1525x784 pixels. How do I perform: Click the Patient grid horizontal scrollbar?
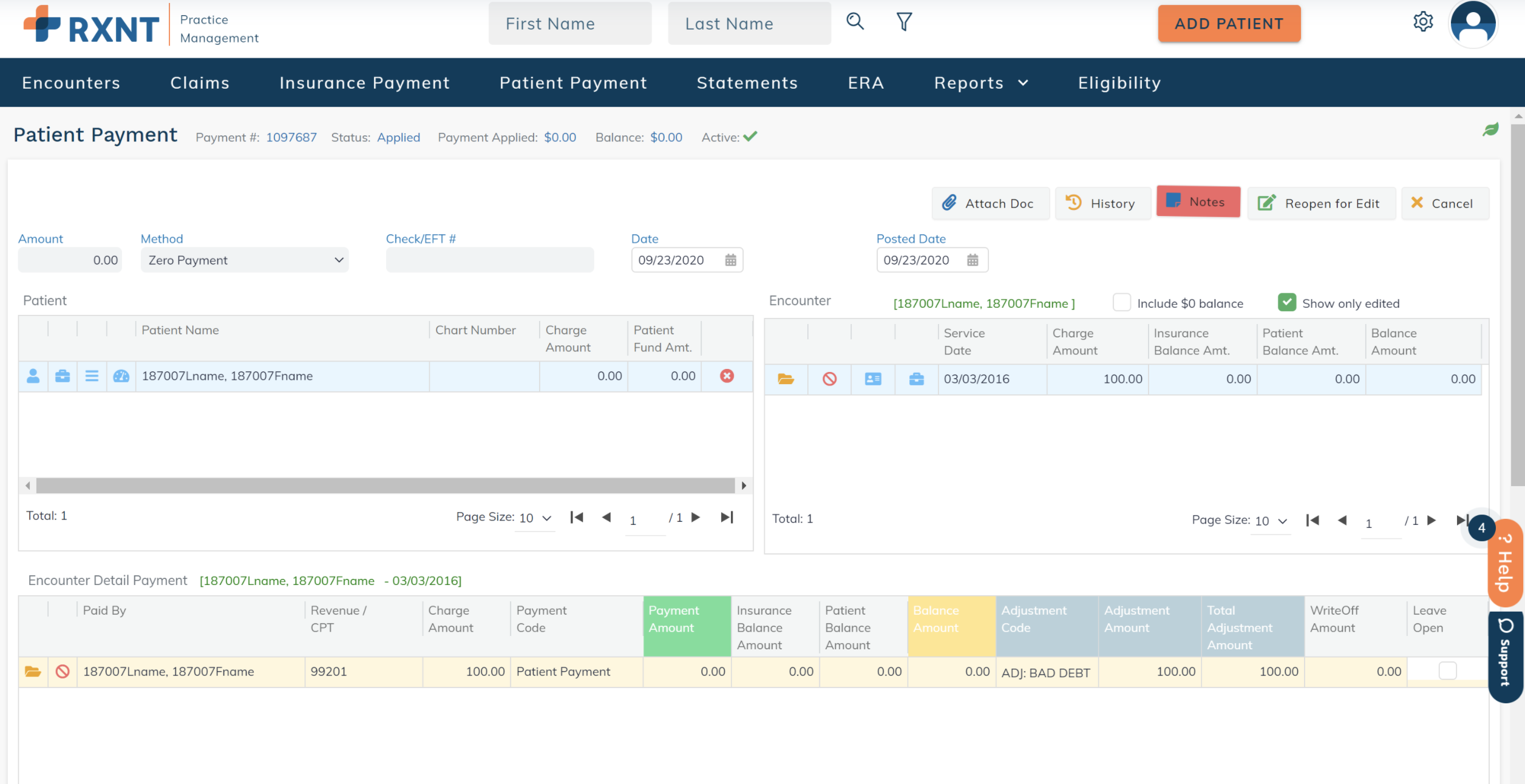[x=385, y=485]
